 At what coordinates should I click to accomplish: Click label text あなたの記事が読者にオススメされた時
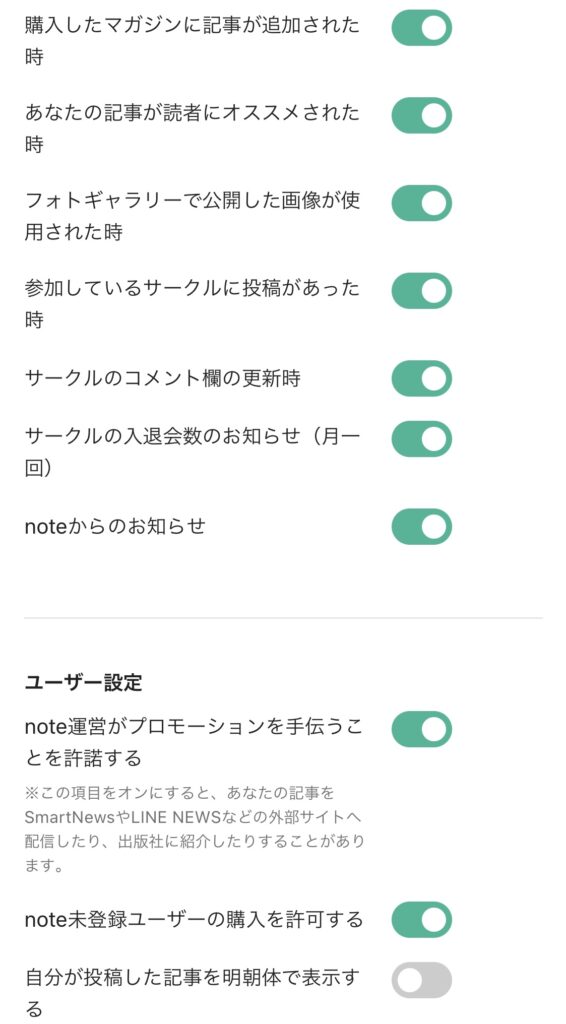(x=192, y=129)
